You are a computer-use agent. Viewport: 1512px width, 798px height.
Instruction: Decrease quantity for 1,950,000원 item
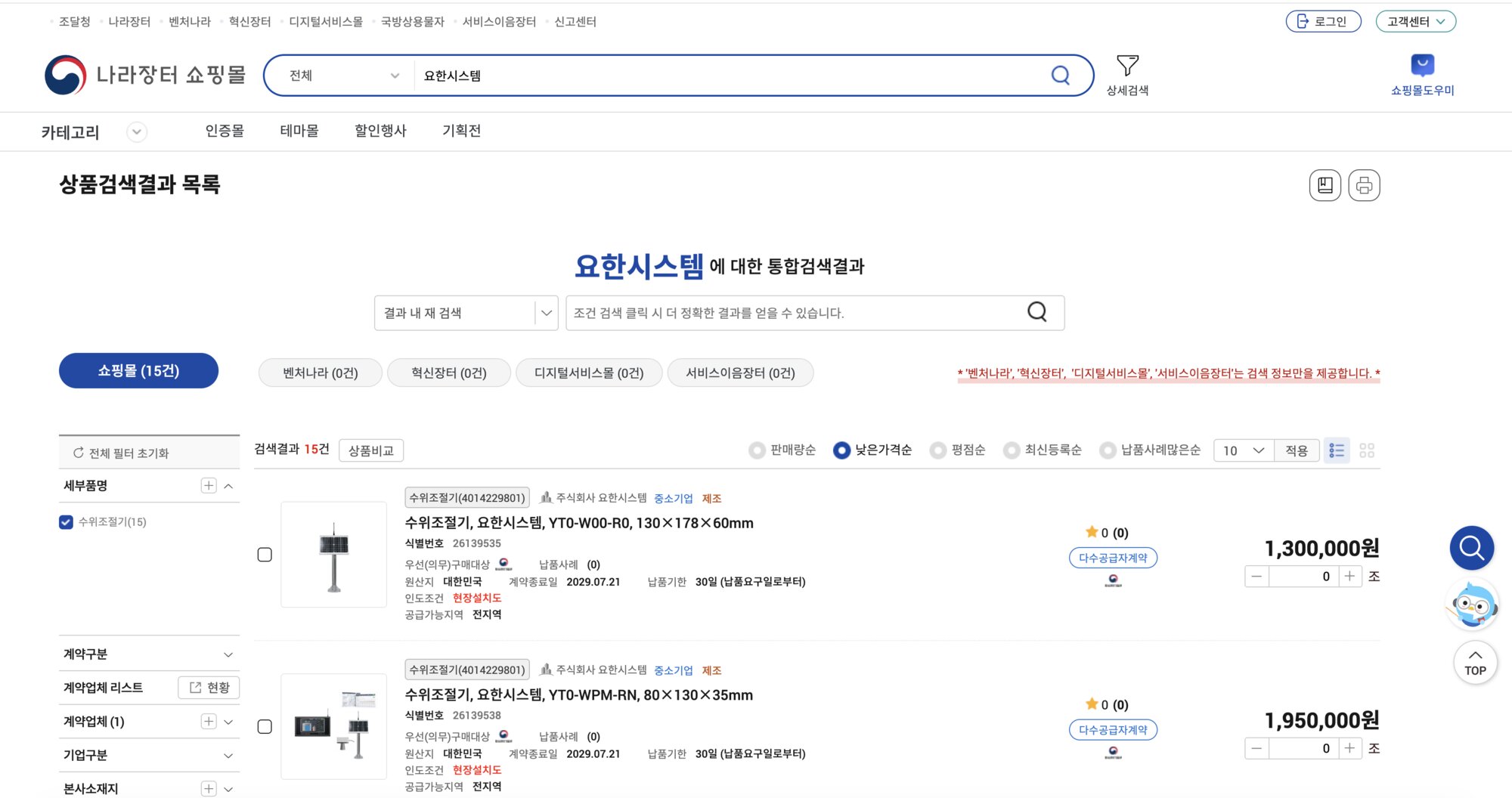click(x=1256, y=748)
